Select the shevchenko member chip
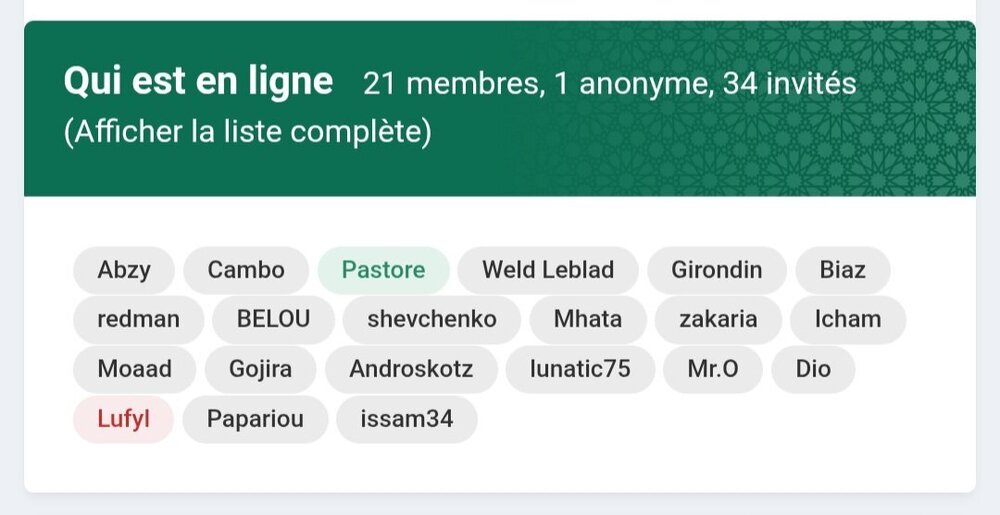Viewport: 1000px width, 515px height. (x=431, y=320)
